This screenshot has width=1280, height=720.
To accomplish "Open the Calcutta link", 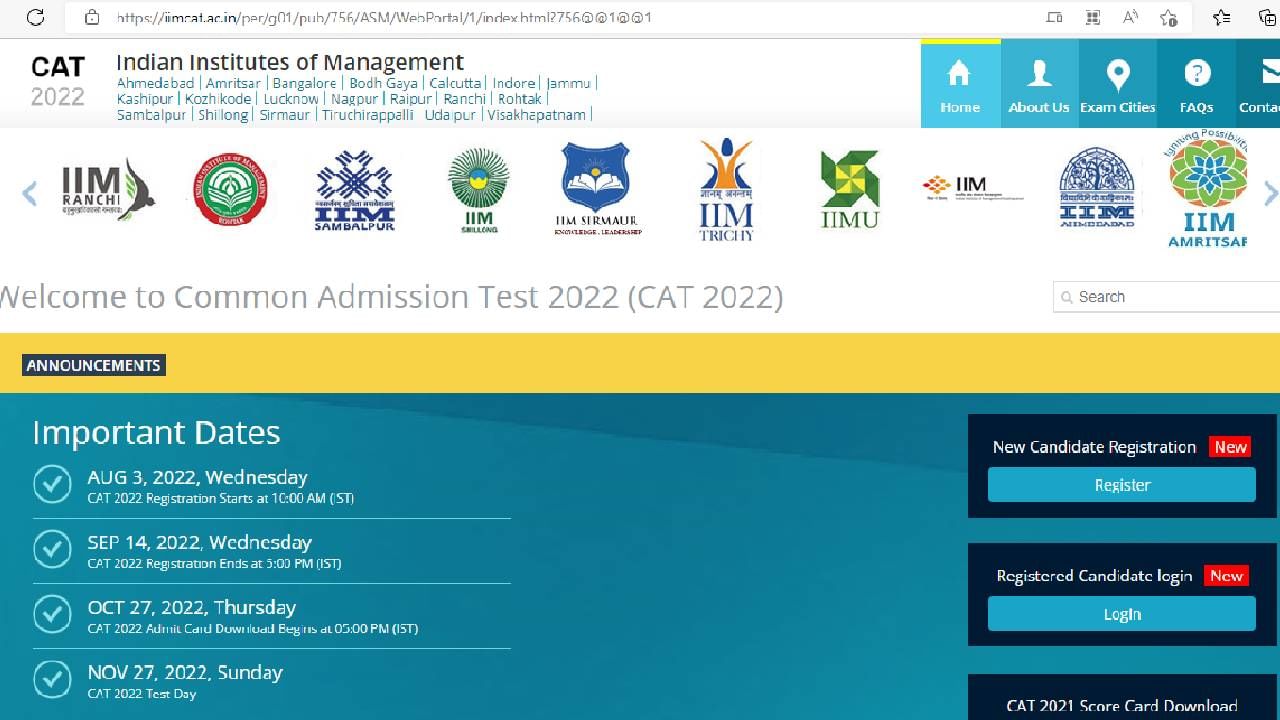I will point(455,83).
